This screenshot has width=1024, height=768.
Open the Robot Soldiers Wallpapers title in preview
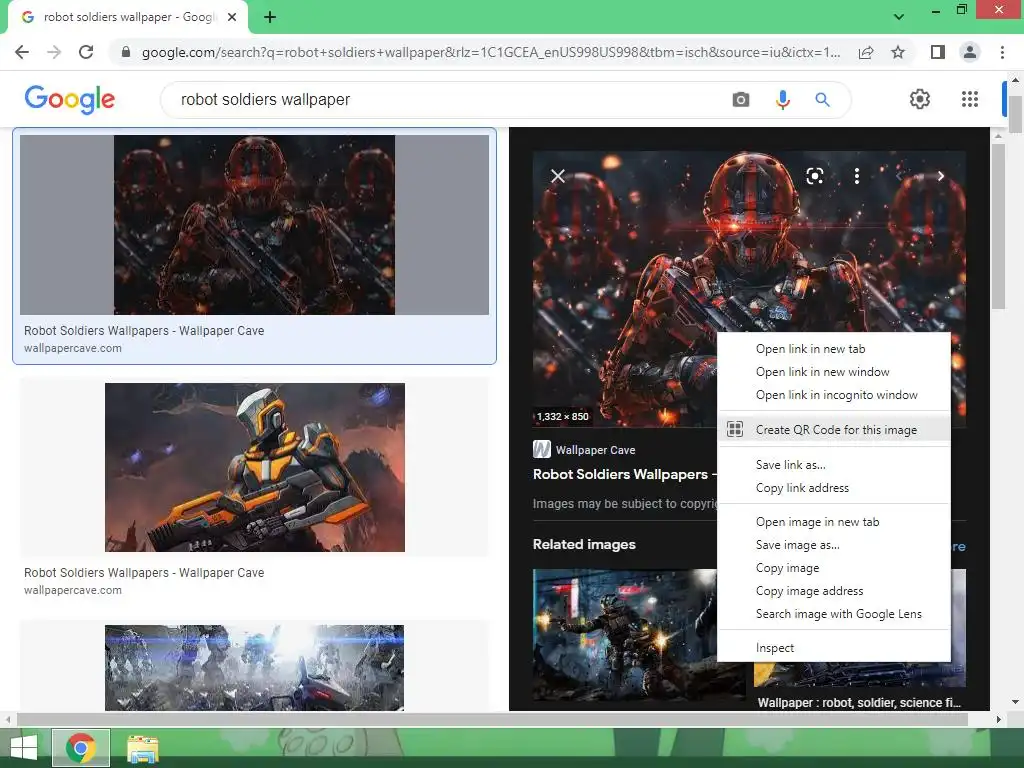(624, 475)
